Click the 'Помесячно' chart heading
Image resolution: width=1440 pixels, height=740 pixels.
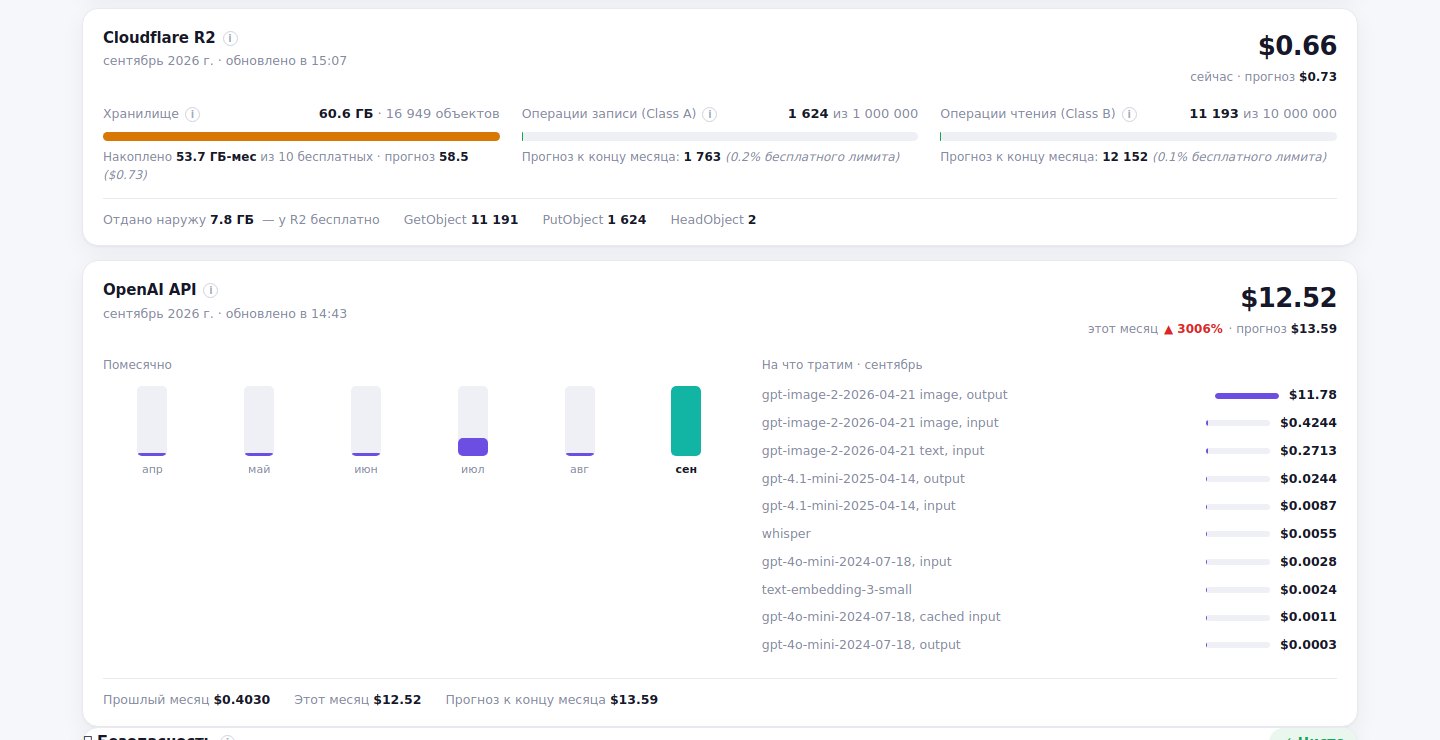point(137,365)
